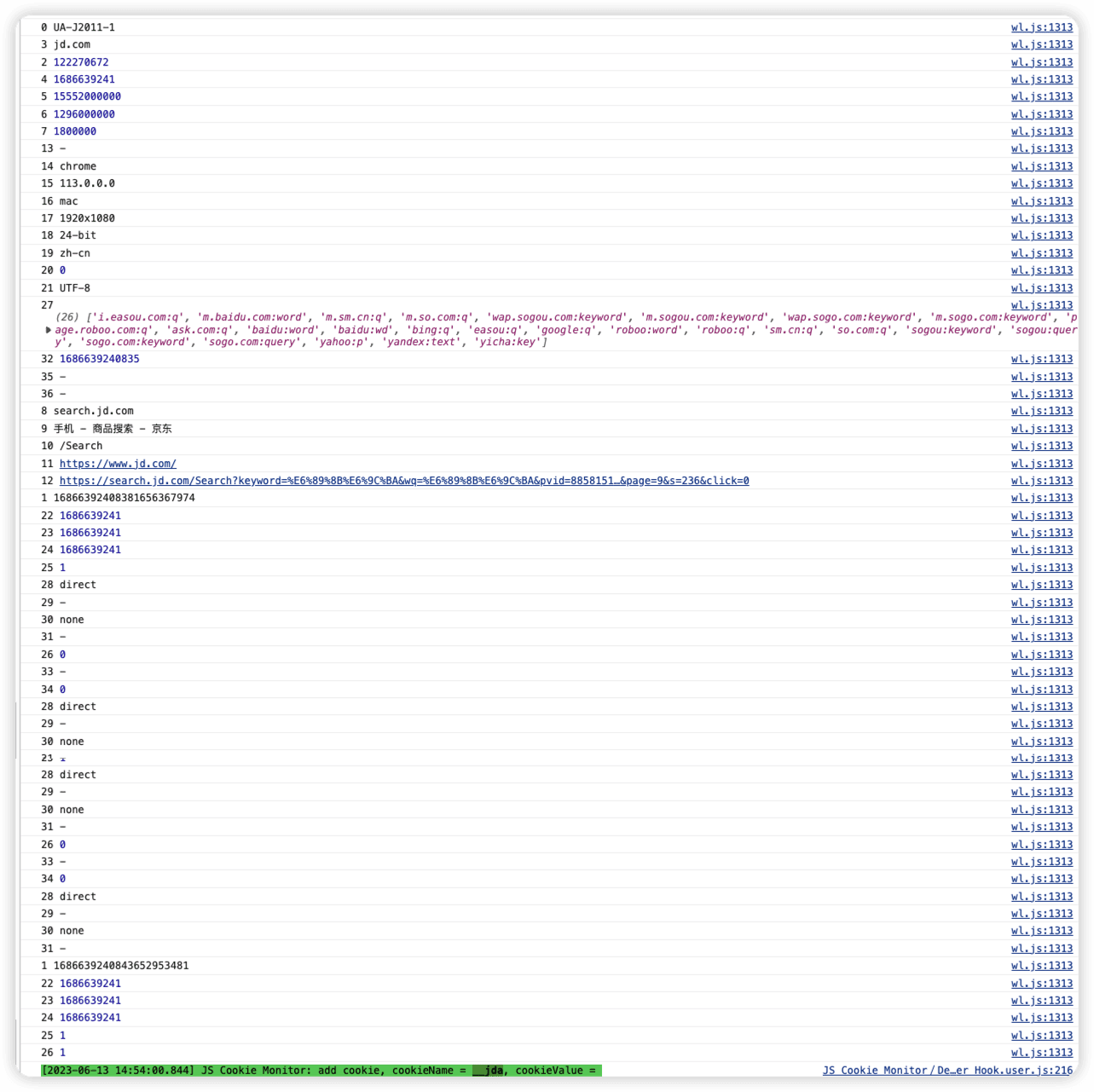Open source link beside 16866392408436529​53481

click(x=1041, y=966)
